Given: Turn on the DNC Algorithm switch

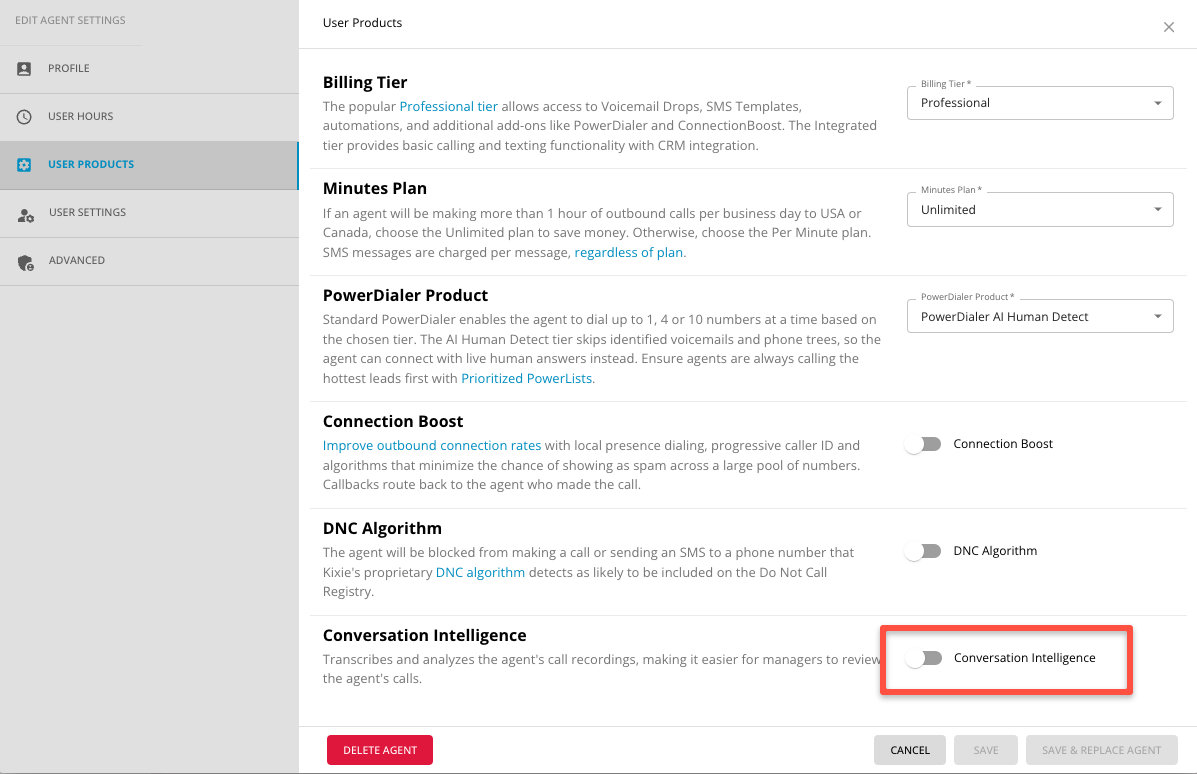Looking at the screenshot, I should [923, 551].
